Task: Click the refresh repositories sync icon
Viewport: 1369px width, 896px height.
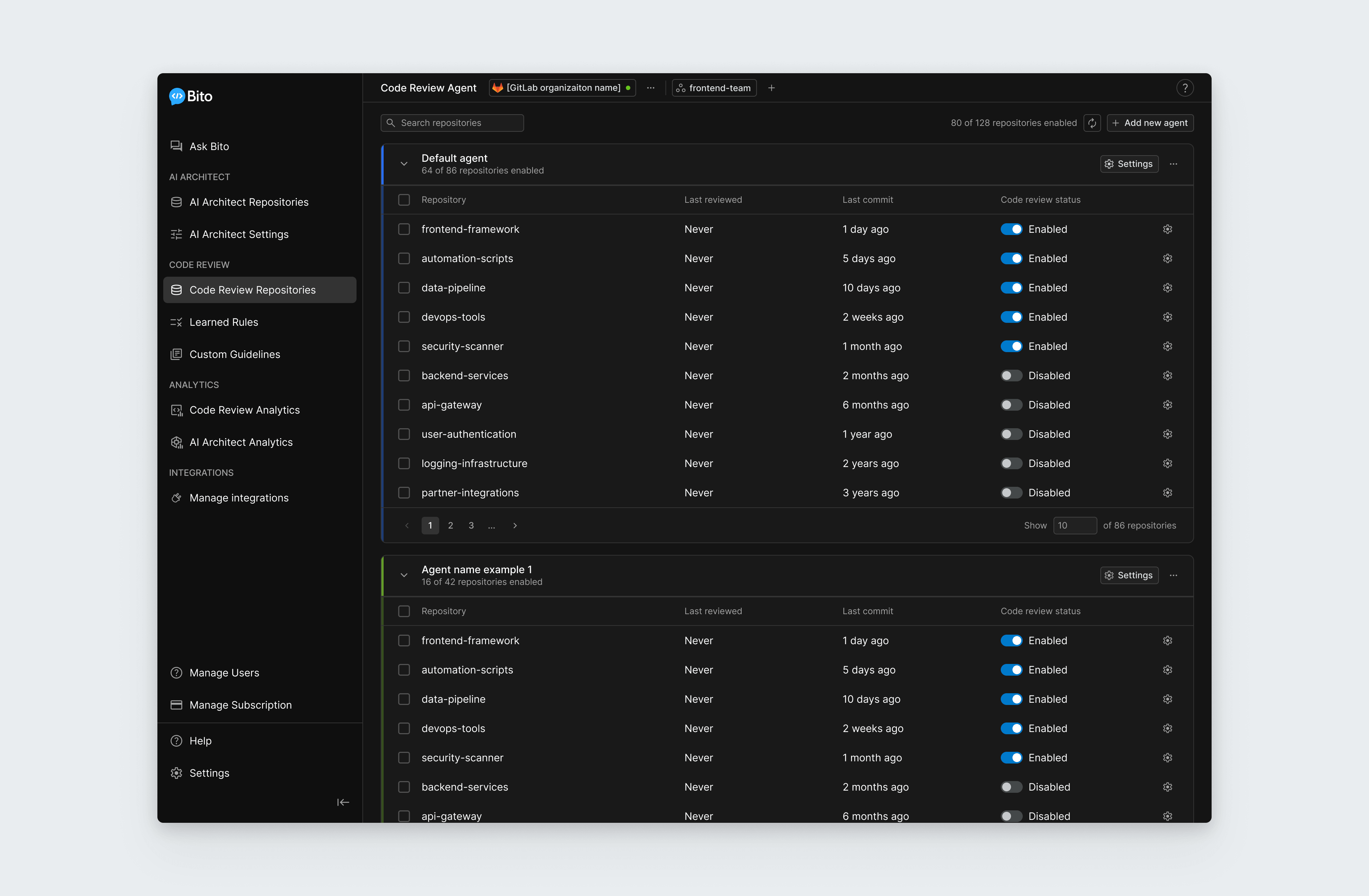Action: (x=1092, y=123)
